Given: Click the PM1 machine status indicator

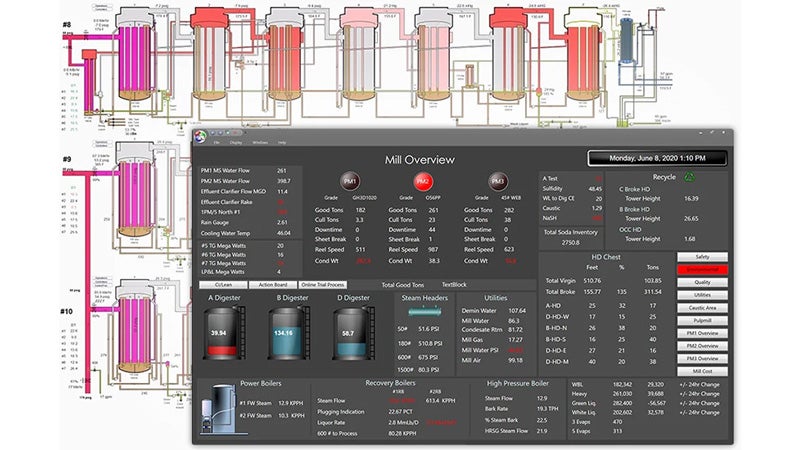Looking at the screenshot, I should 350,180.
